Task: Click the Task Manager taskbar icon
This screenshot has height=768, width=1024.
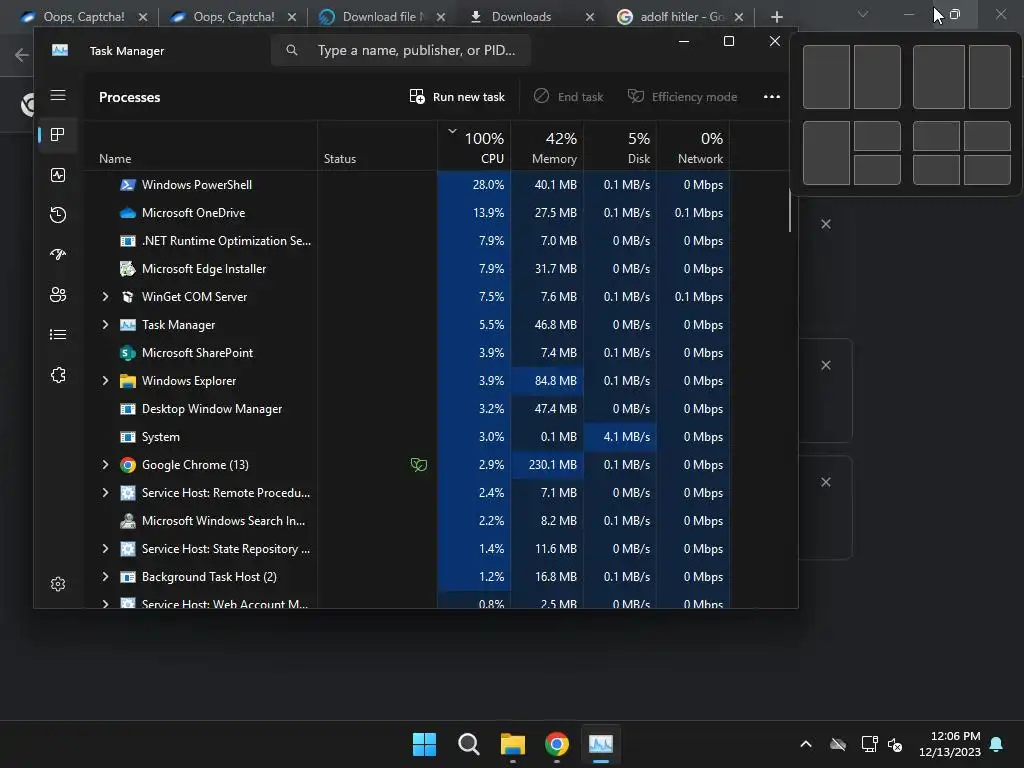Action: tap(600, 744)
